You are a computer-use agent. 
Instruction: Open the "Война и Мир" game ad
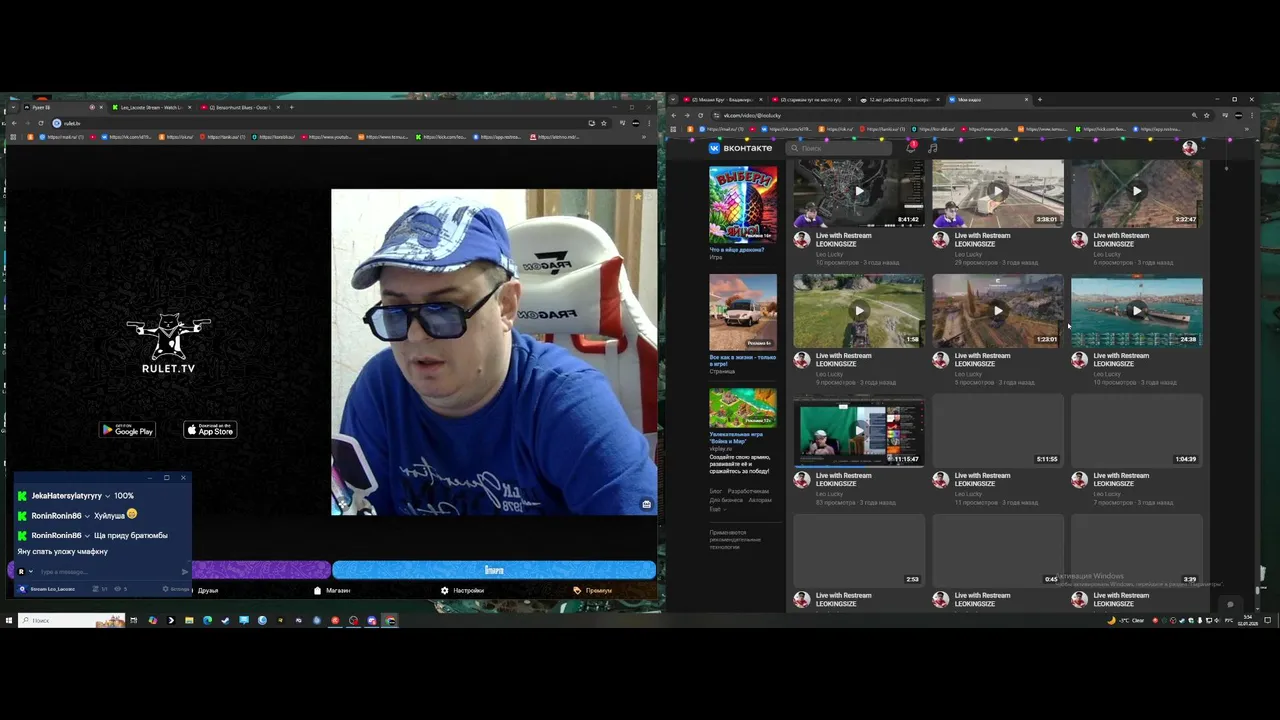(x=743, y=408)
